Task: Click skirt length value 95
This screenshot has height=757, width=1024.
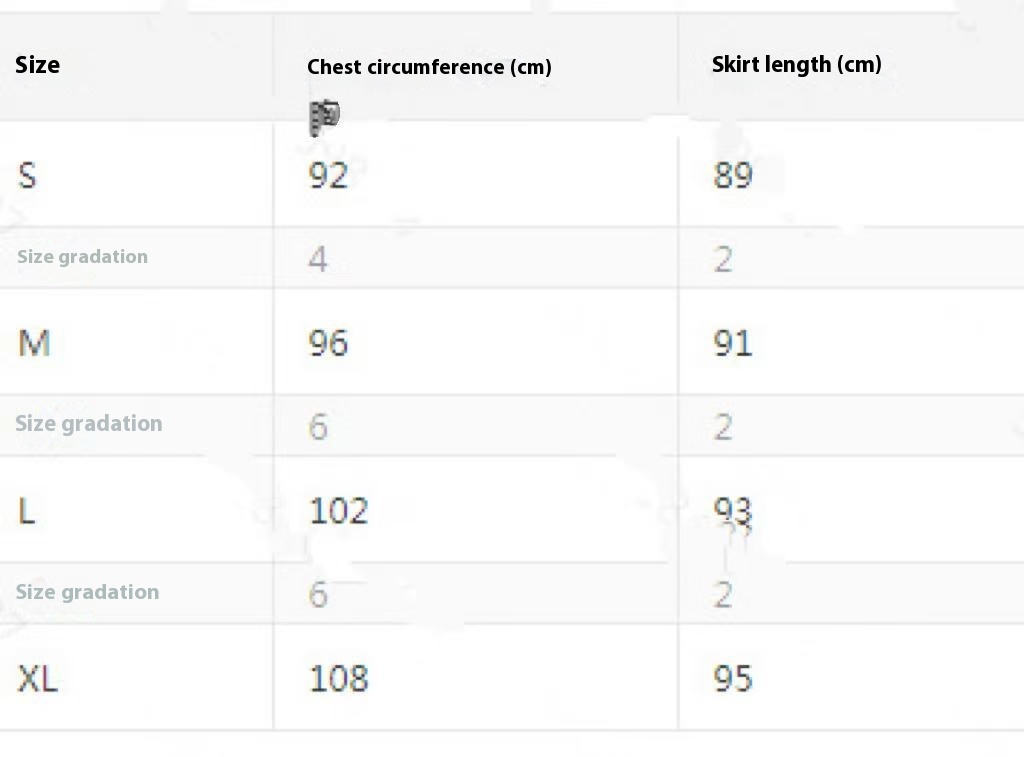Action: click(x=733, y=678)
